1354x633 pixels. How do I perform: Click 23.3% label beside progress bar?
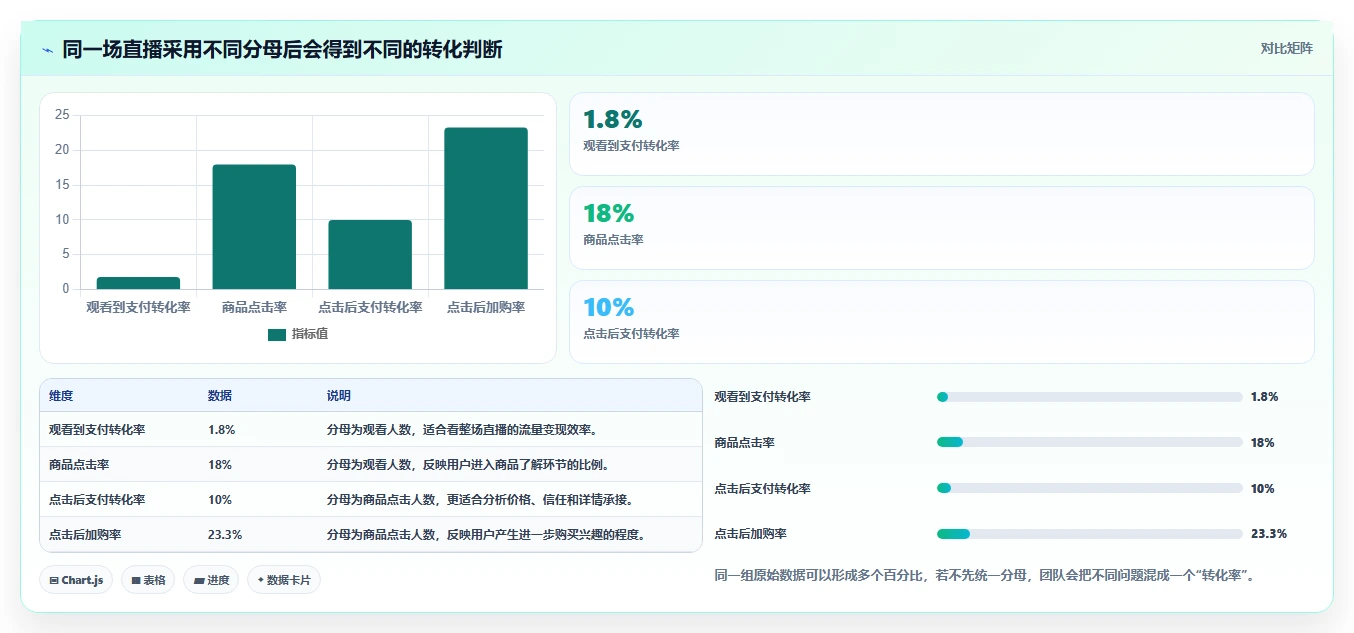1268,534
